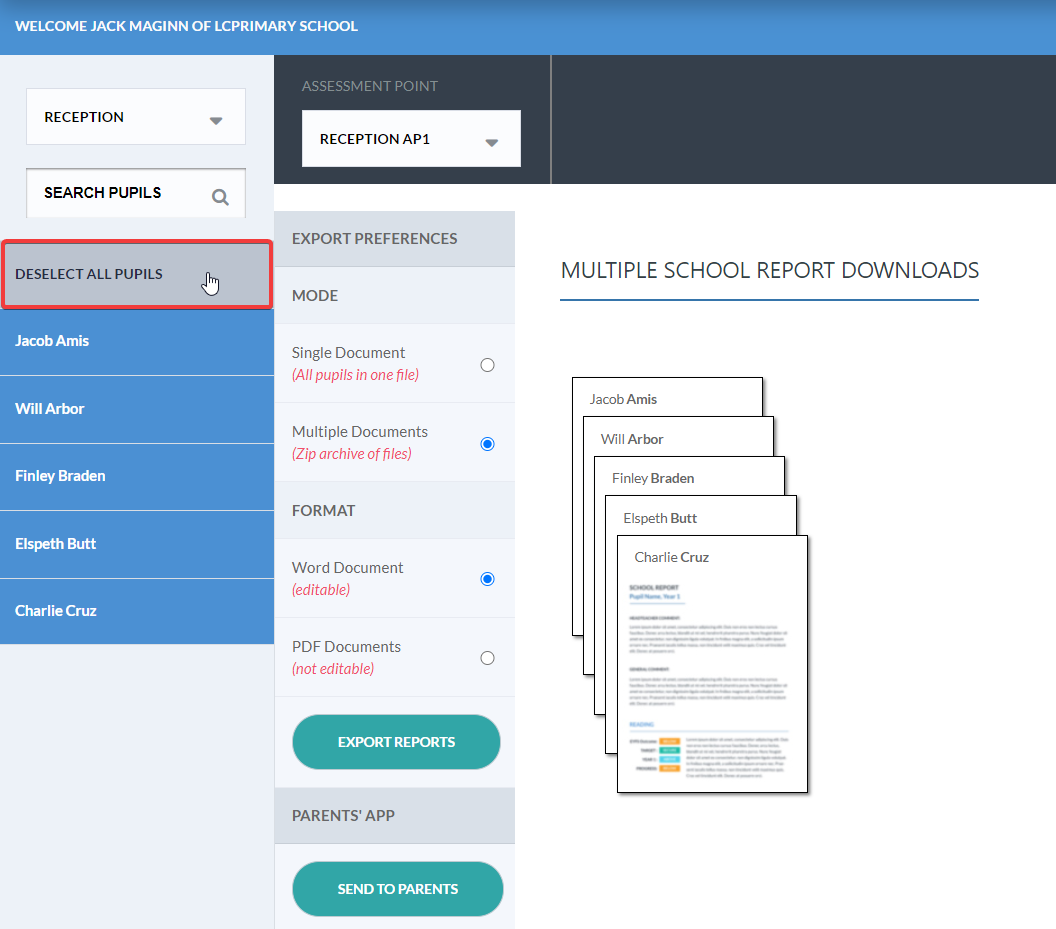Viewport: 1056px width, 929px height.
Task: Open the Charlie Cruz report preview
Action: tap(713, 664)
